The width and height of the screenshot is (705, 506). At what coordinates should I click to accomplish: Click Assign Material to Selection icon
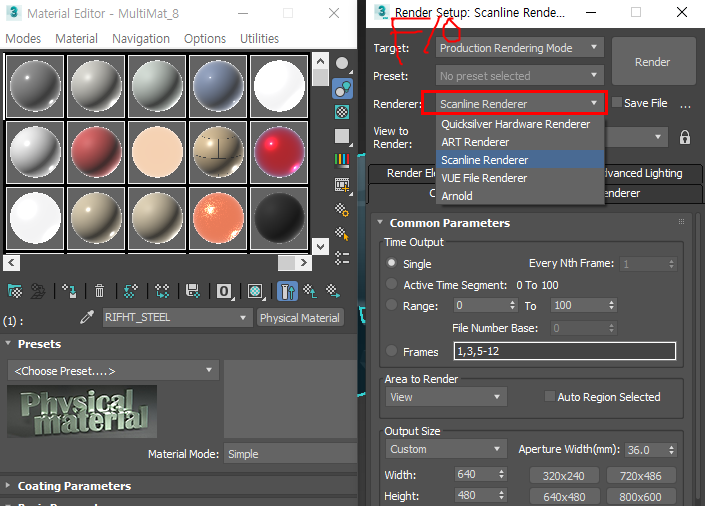point(69,291)
